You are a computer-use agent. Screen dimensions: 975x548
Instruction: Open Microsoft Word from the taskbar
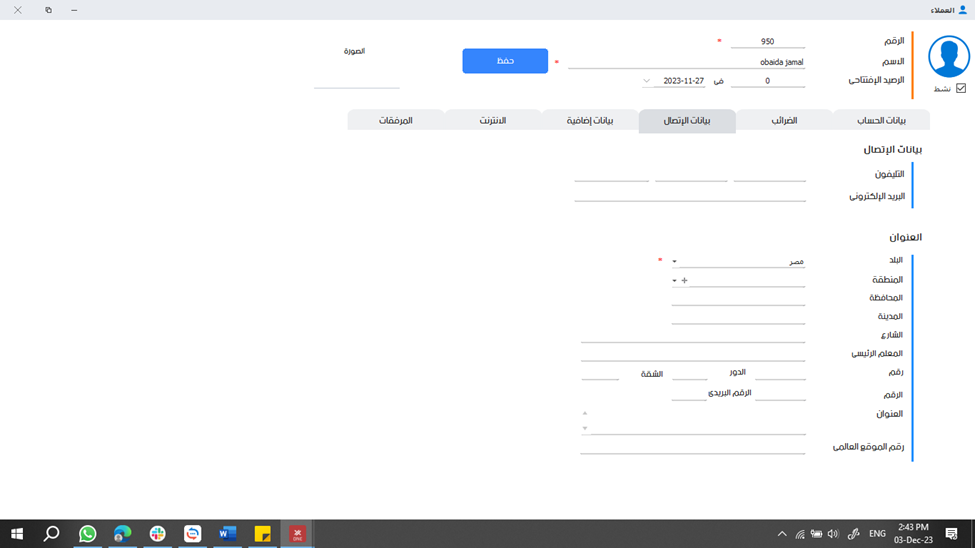coord(227,534)
